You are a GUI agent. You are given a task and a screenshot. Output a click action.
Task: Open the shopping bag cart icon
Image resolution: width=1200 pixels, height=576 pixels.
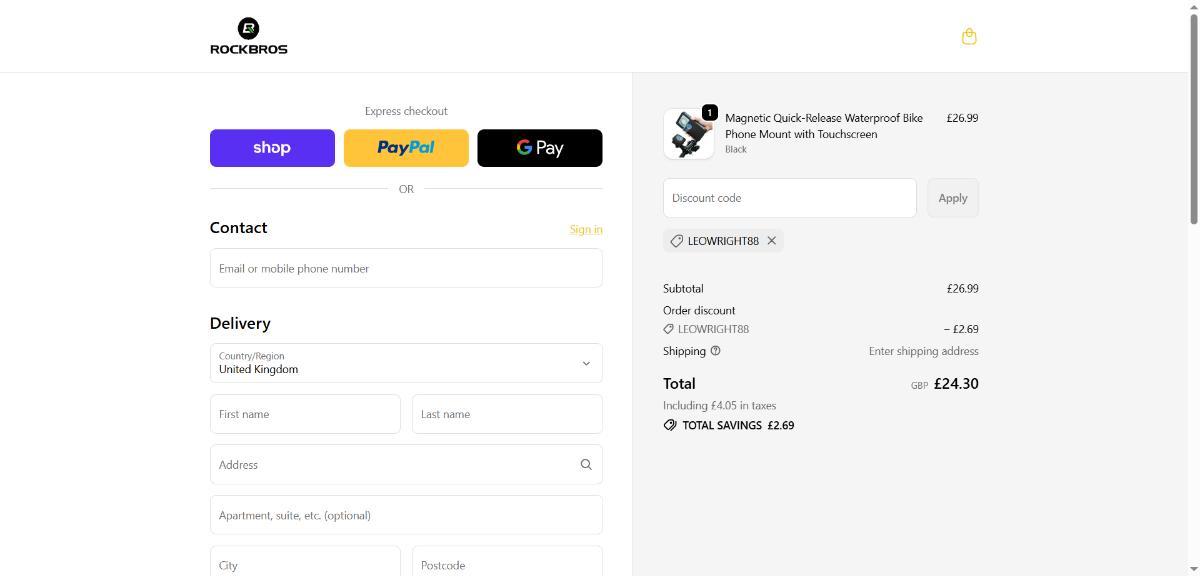(x=968, y=37)
